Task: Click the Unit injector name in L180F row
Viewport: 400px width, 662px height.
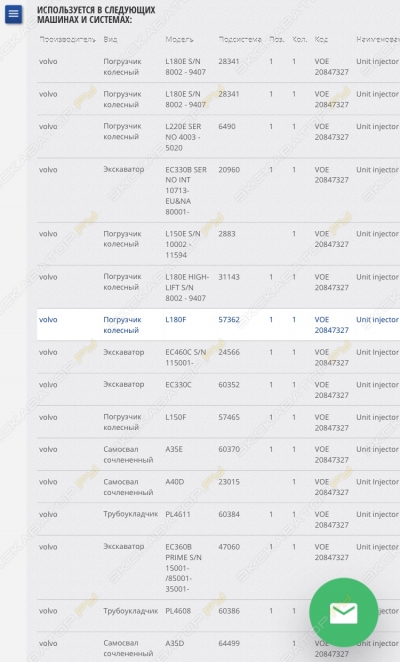Action: 377,320
